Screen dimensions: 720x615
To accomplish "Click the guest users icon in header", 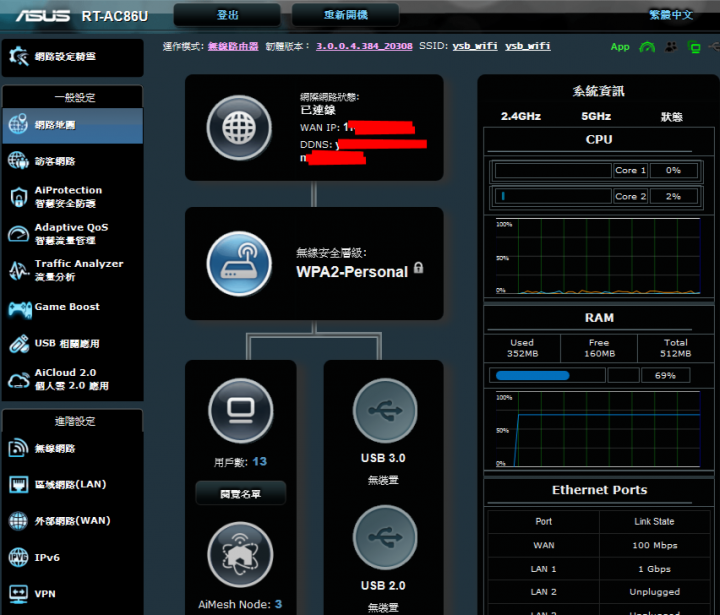I will coord(671,47).
